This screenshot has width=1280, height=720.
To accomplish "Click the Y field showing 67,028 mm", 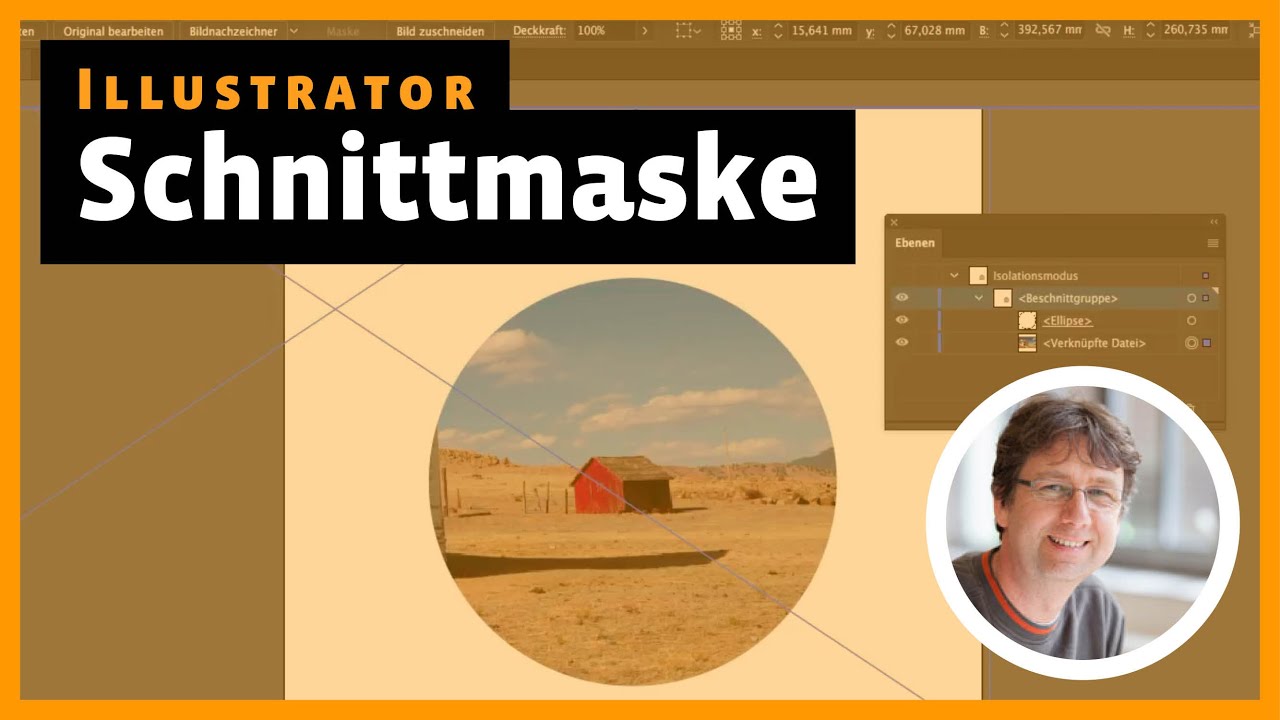I will click(935, 31).
